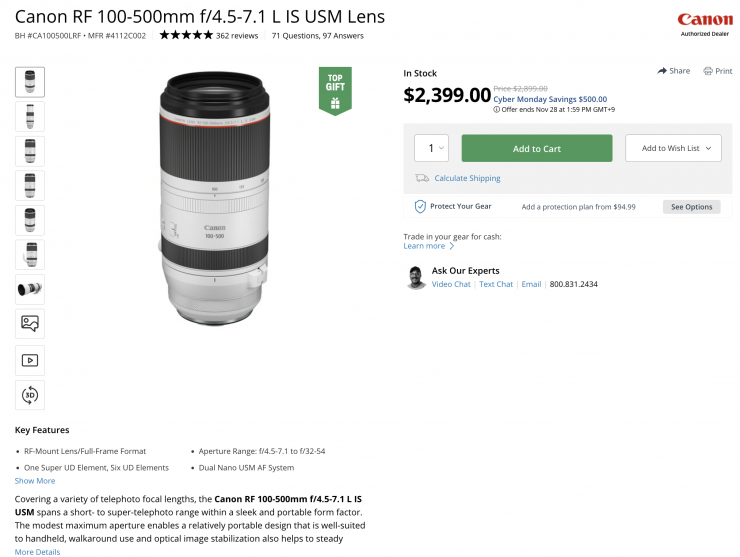Open the Calculate Shipping link

(x=467, y=178)
